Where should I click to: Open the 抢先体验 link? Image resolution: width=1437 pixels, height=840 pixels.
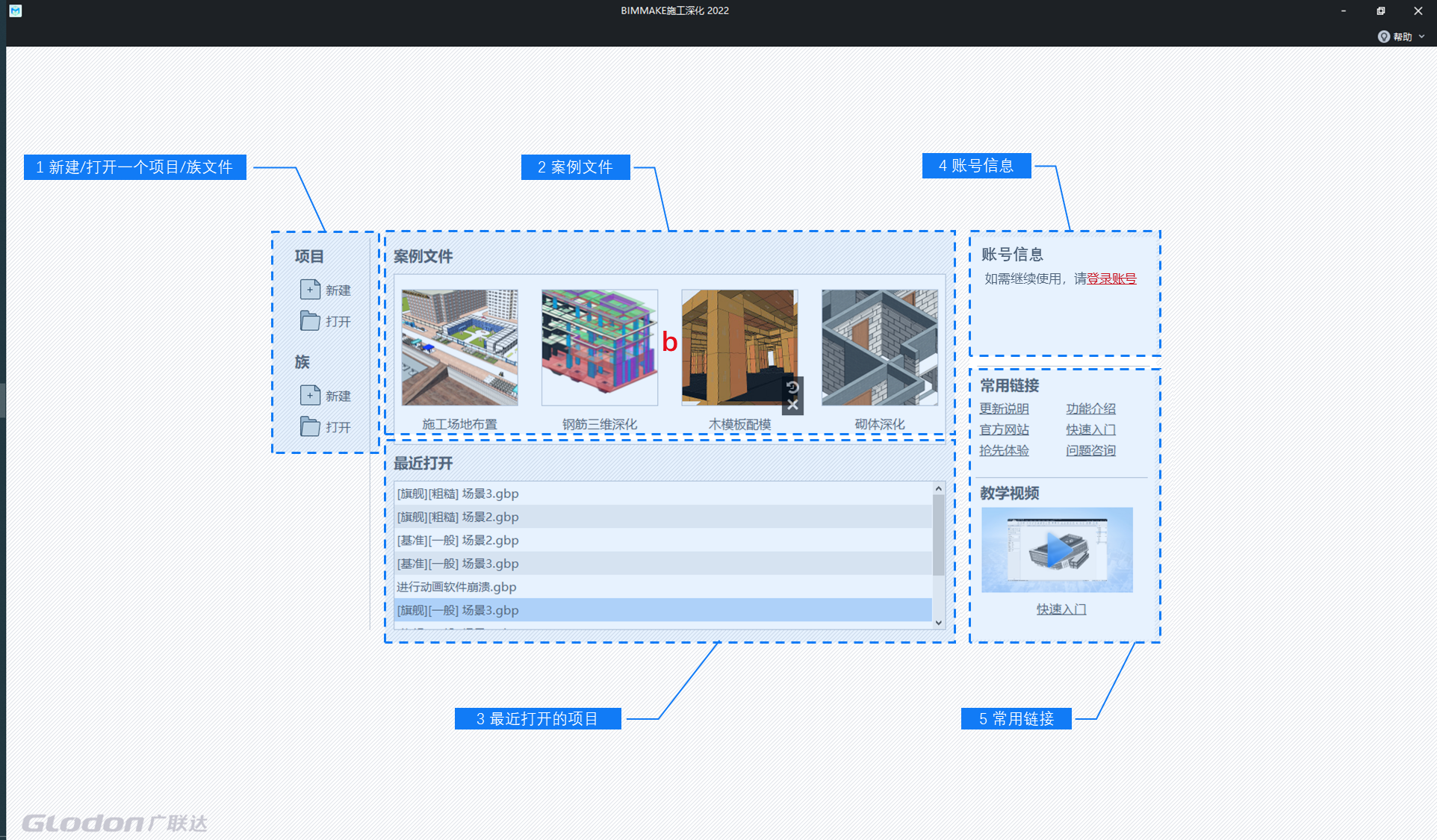click(x=1004, y=450)
